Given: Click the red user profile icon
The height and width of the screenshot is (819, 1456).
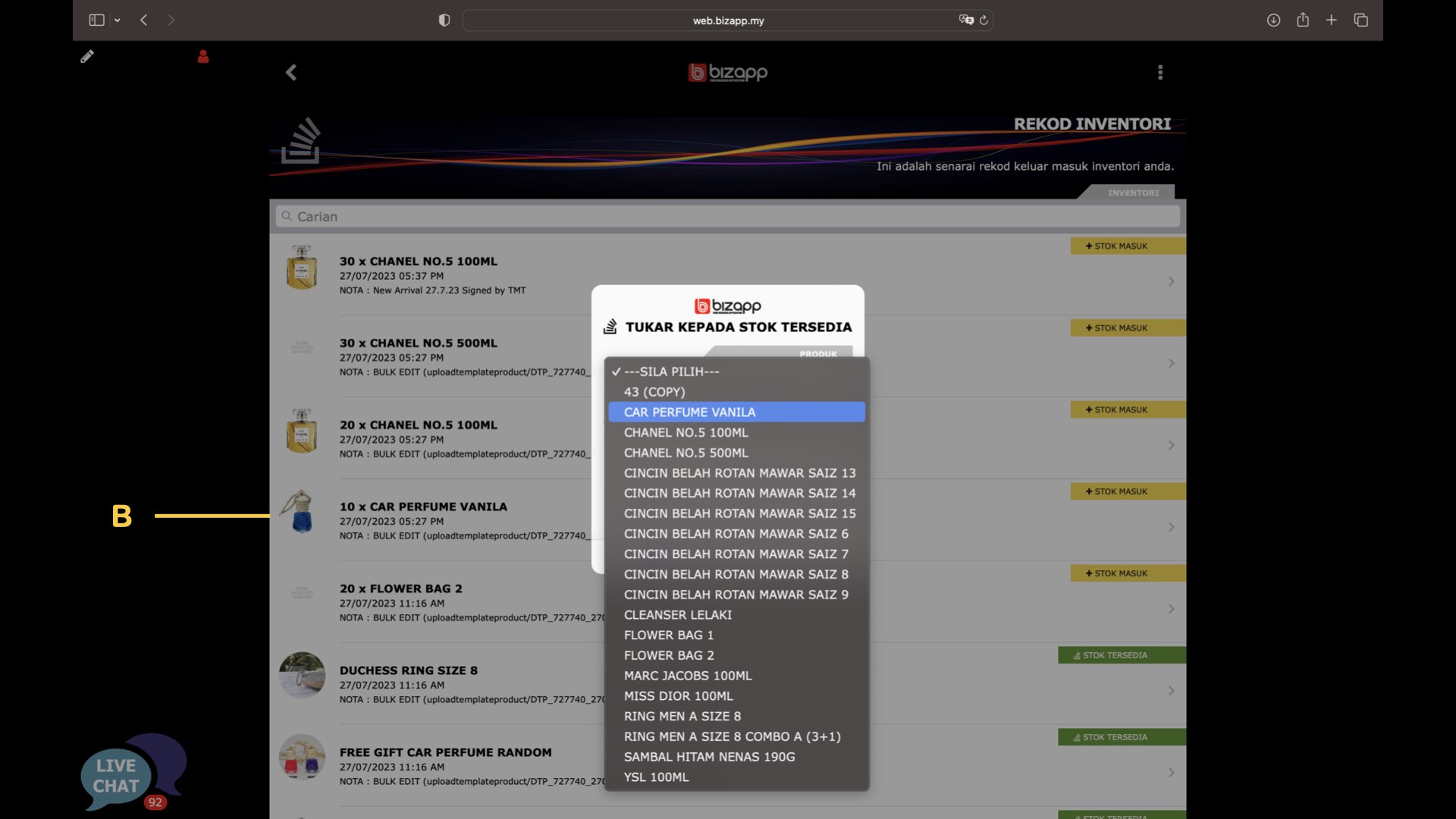Looking at the screenshot, I should coord(203,56).
